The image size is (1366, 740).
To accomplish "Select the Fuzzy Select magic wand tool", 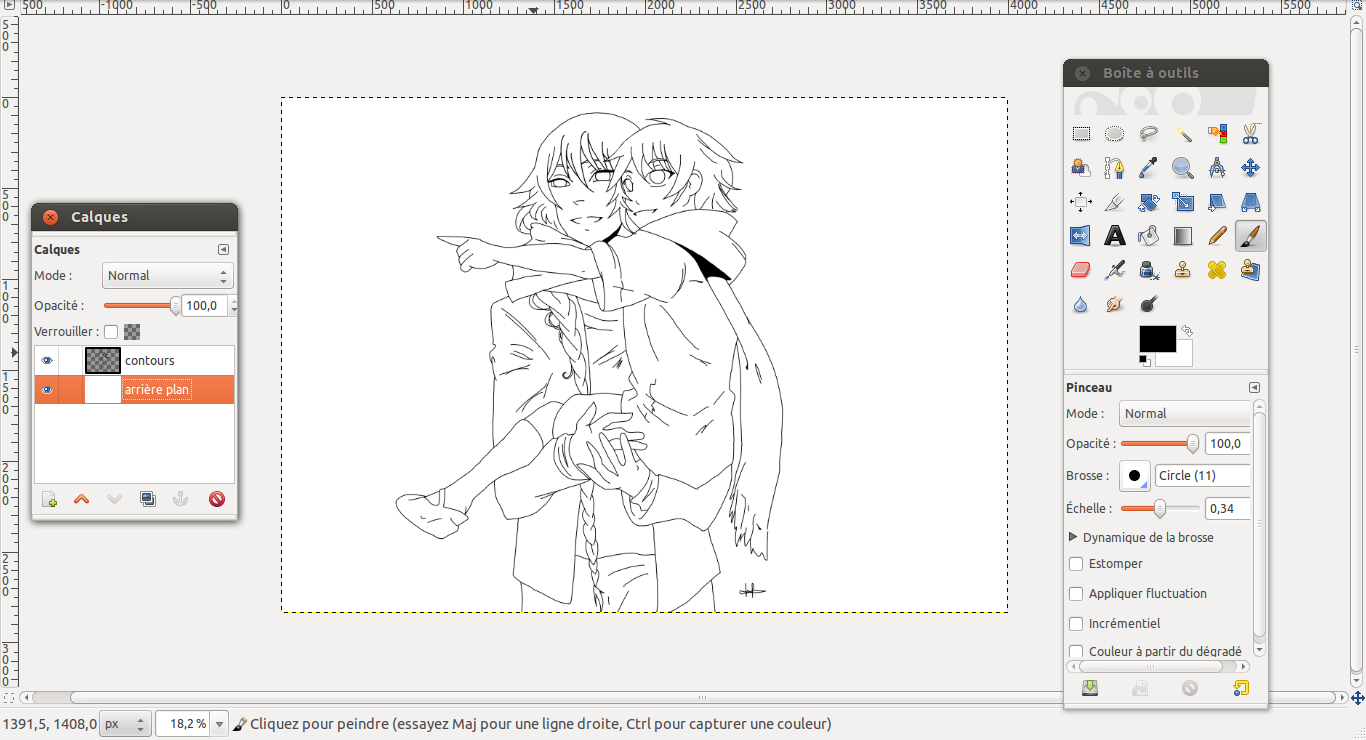I will click(1183, 134).
